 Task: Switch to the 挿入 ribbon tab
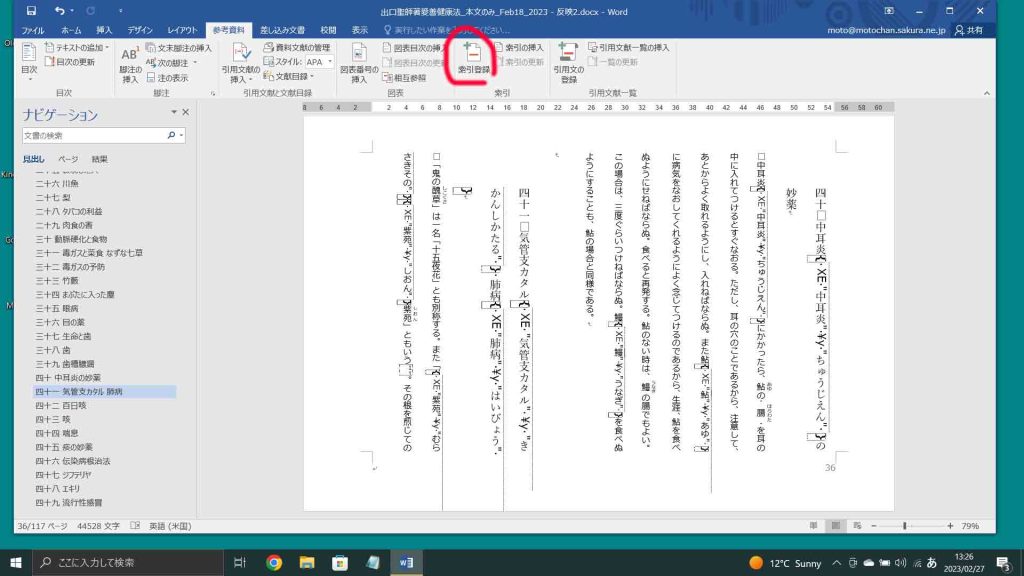(x=104, y=30)
